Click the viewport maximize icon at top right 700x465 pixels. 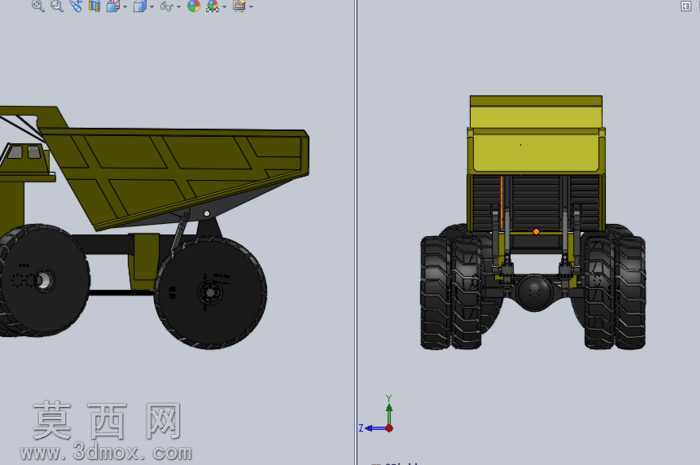click(x=687, y=6)
